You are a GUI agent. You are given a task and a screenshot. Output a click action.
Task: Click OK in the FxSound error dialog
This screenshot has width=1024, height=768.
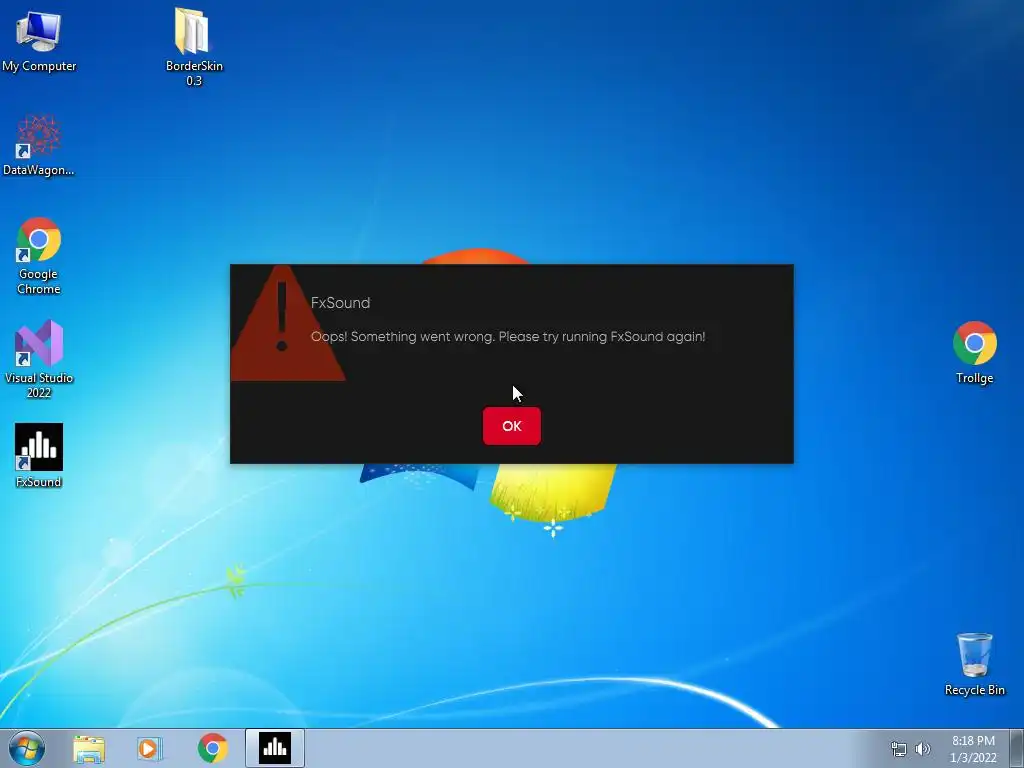tap(511, 426)
